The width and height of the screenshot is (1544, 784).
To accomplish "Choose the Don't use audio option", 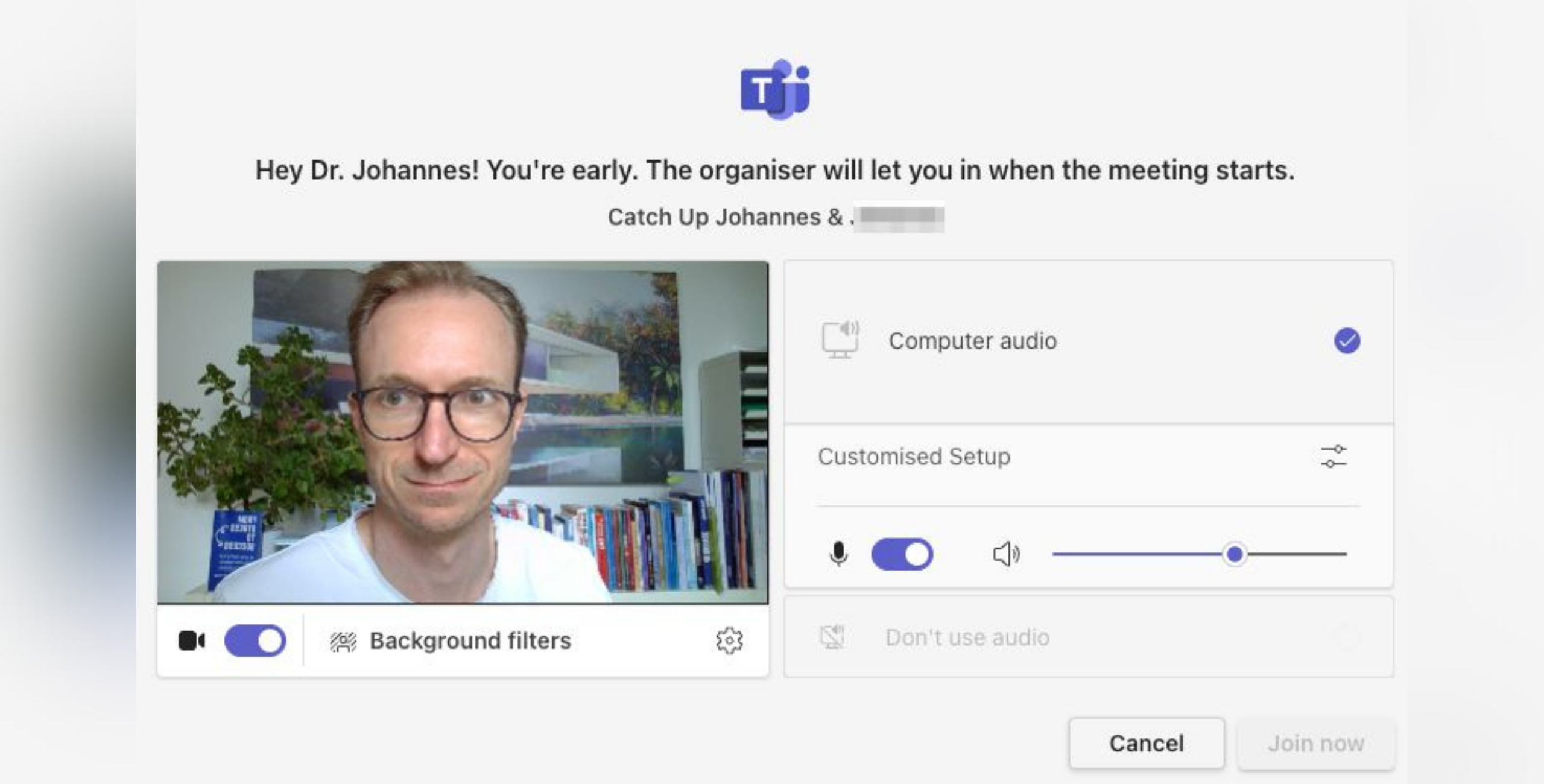I will coord(1089,637).
